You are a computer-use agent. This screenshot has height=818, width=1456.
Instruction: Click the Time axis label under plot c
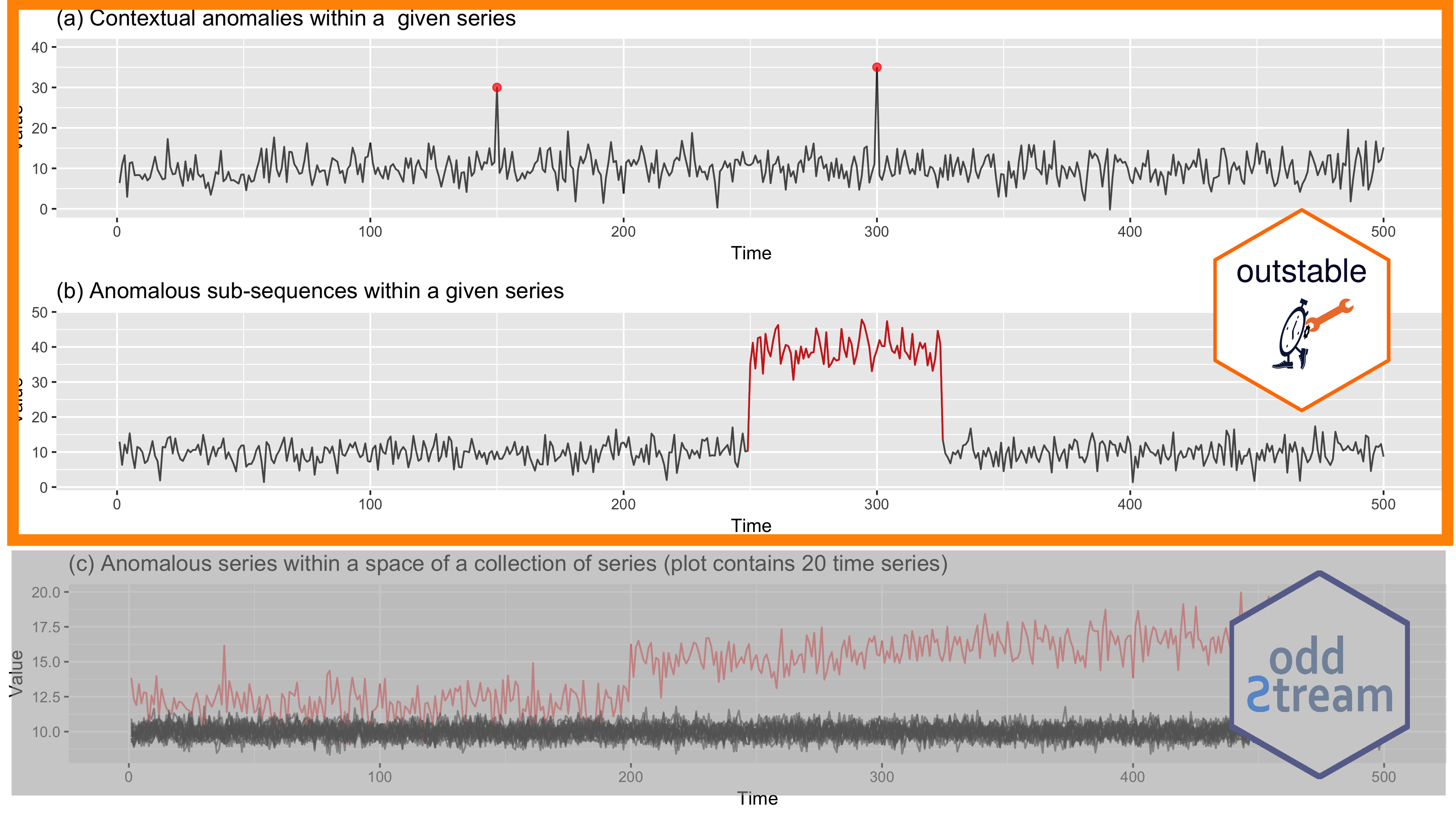758,799
